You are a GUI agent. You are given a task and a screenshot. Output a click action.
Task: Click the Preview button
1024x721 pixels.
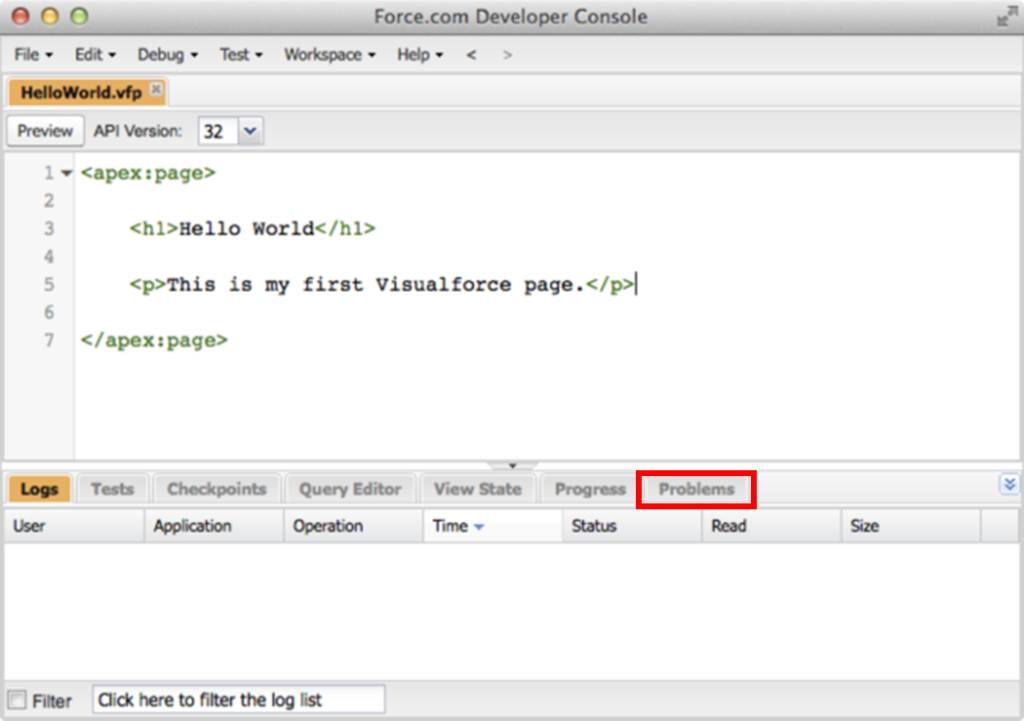(x=45, y=131)
